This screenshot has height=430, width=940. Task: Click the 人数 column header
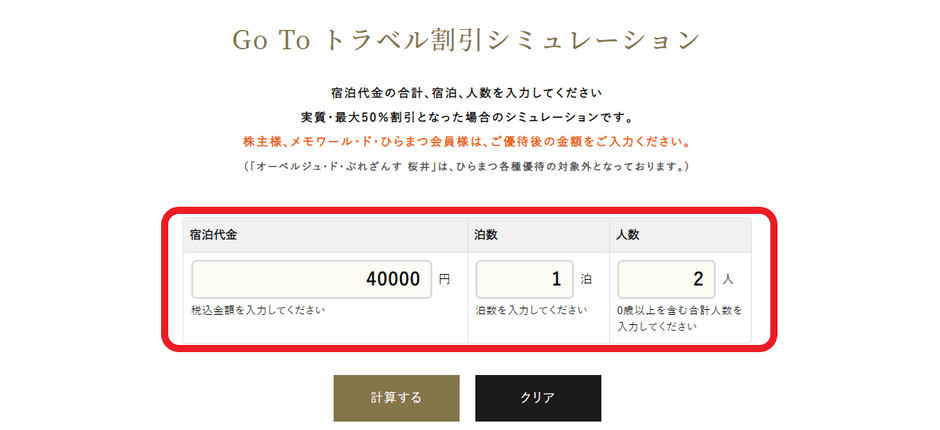[629, 235]
